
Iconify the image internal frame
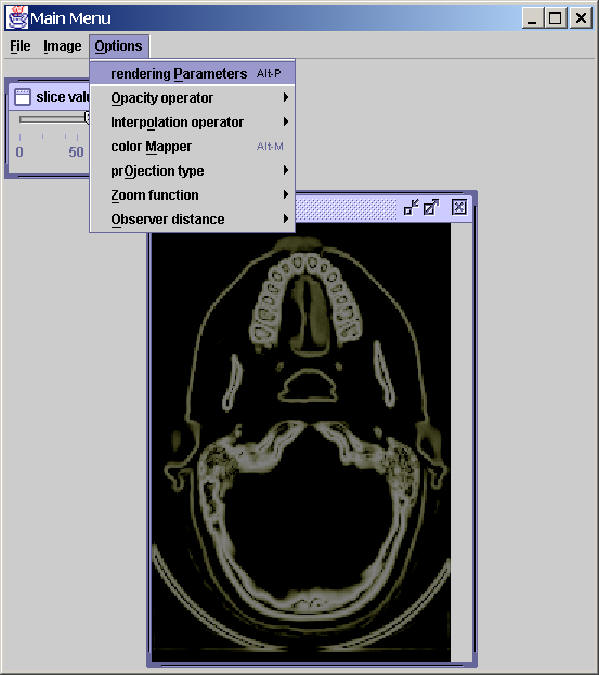point(411,207)
